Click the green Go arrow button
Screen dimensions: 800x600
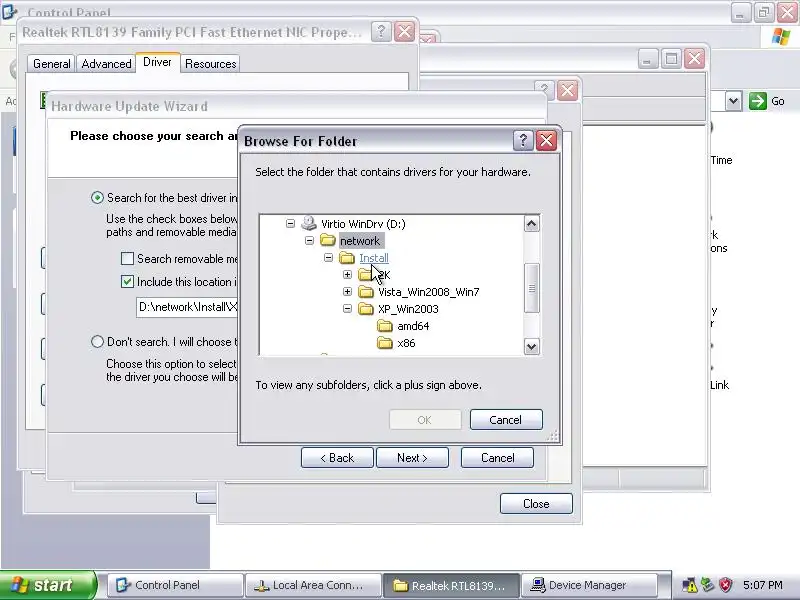[758, 101]
